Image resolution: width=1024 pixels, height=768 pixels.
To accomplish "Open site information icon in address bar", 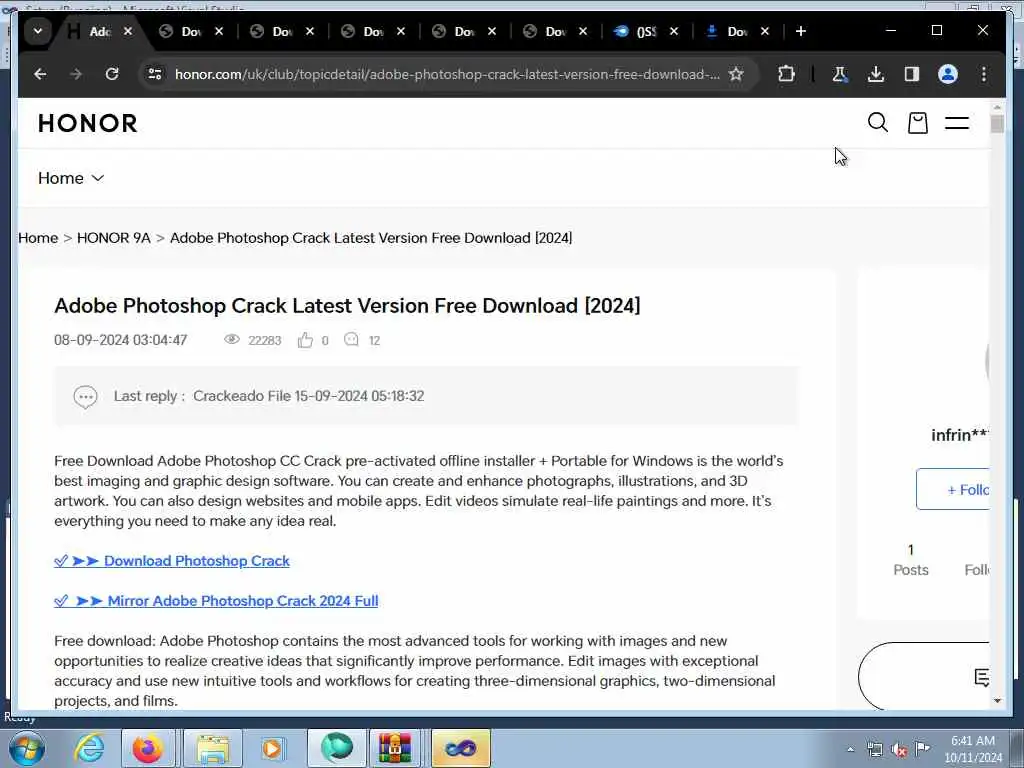I will click(155, 74).
